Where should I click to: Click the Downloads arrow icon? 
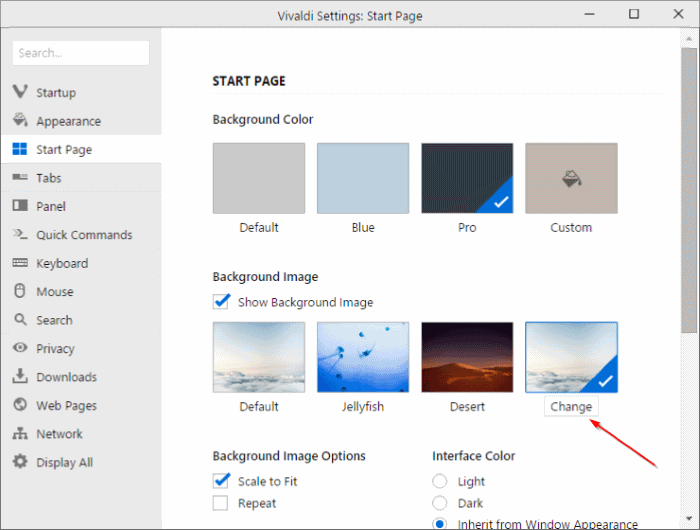20,376
